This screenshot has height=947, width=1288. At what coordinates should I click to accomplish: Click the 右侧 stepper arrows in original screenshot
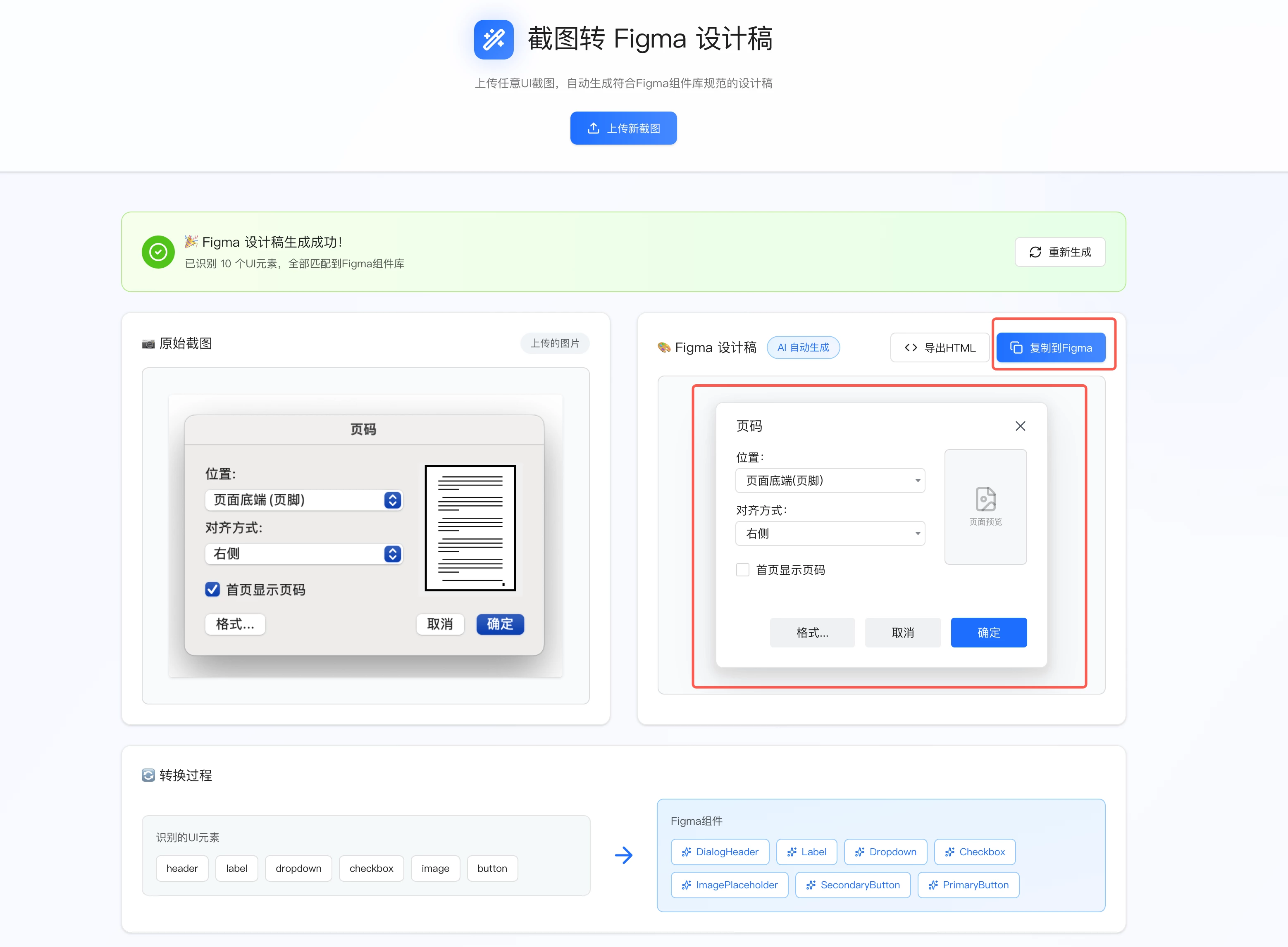pos(392,554)
